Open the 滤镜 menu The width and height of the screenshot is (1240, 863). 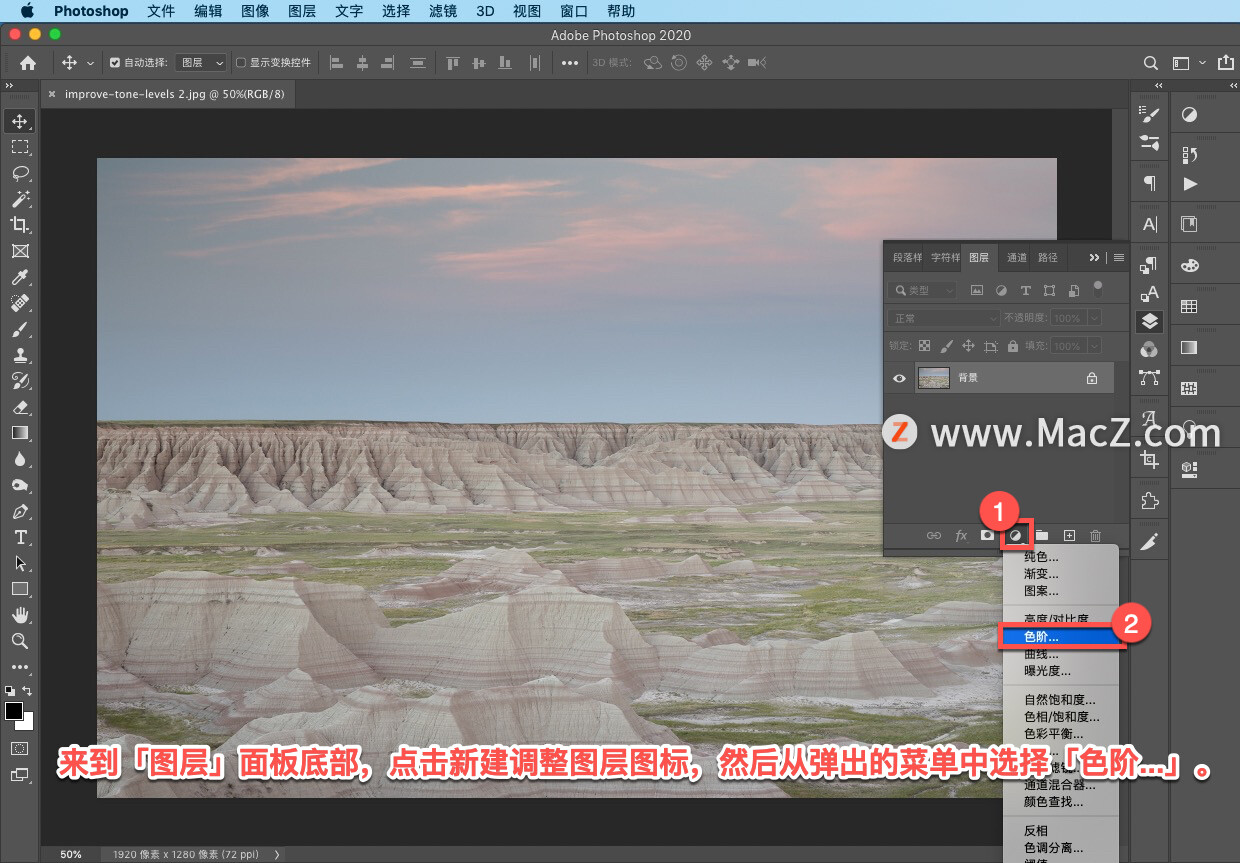pos(442,11)
